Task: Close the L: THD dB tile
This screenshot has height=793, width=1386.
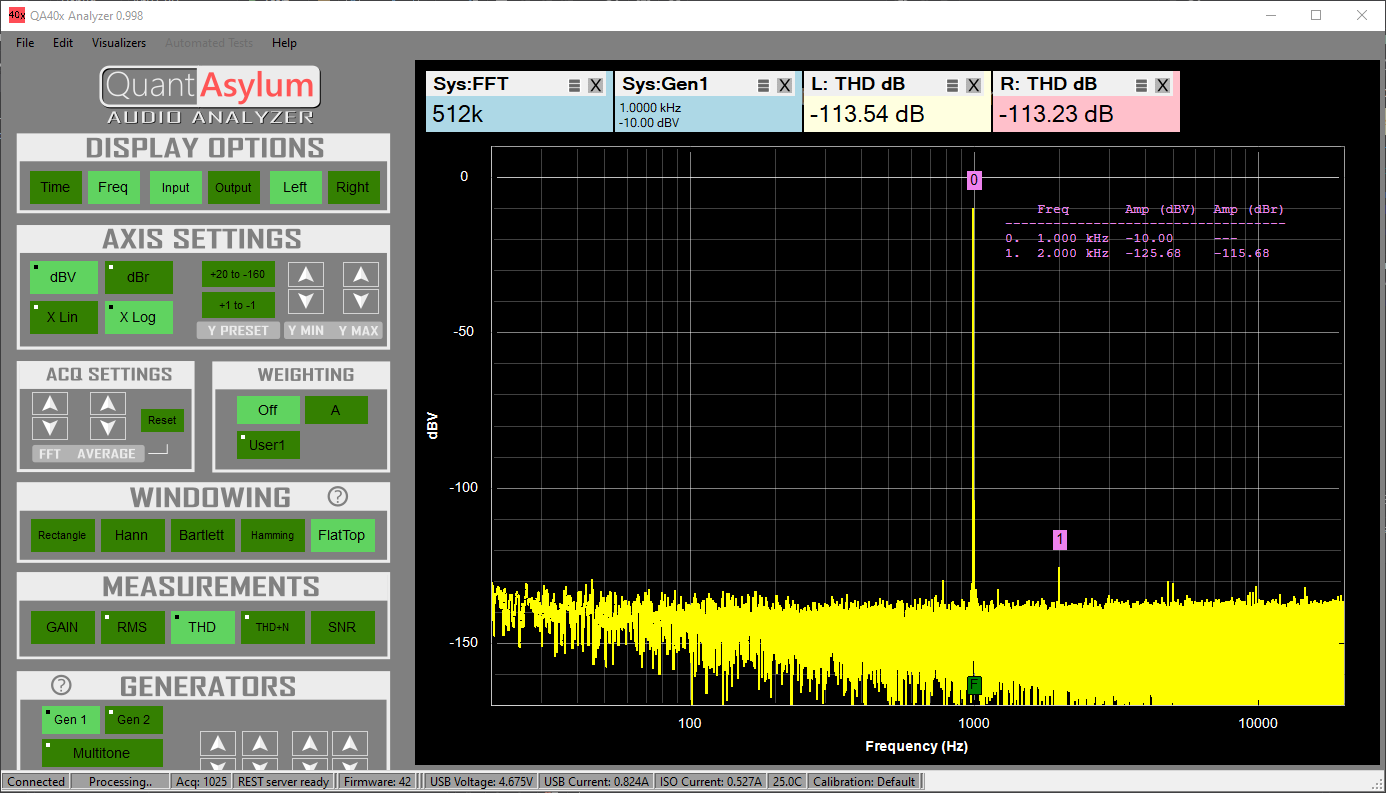Action: (973, 85)
